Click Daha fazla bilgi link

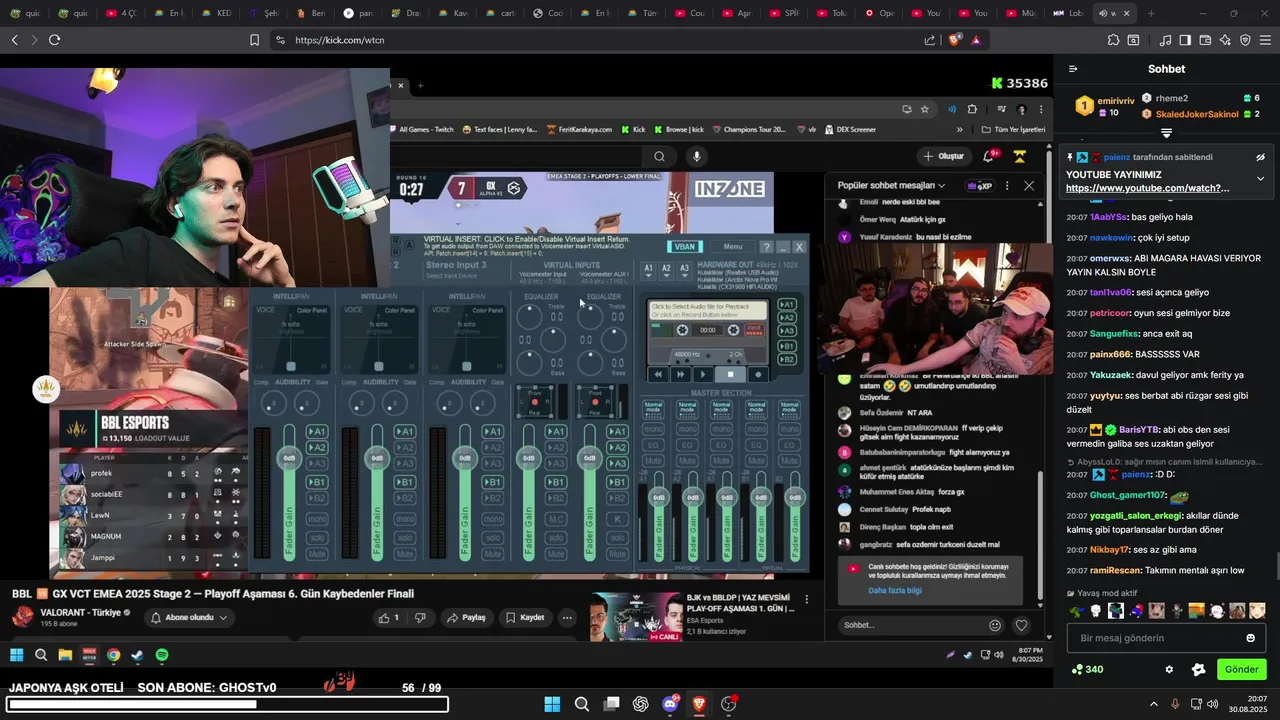(895, 590)
